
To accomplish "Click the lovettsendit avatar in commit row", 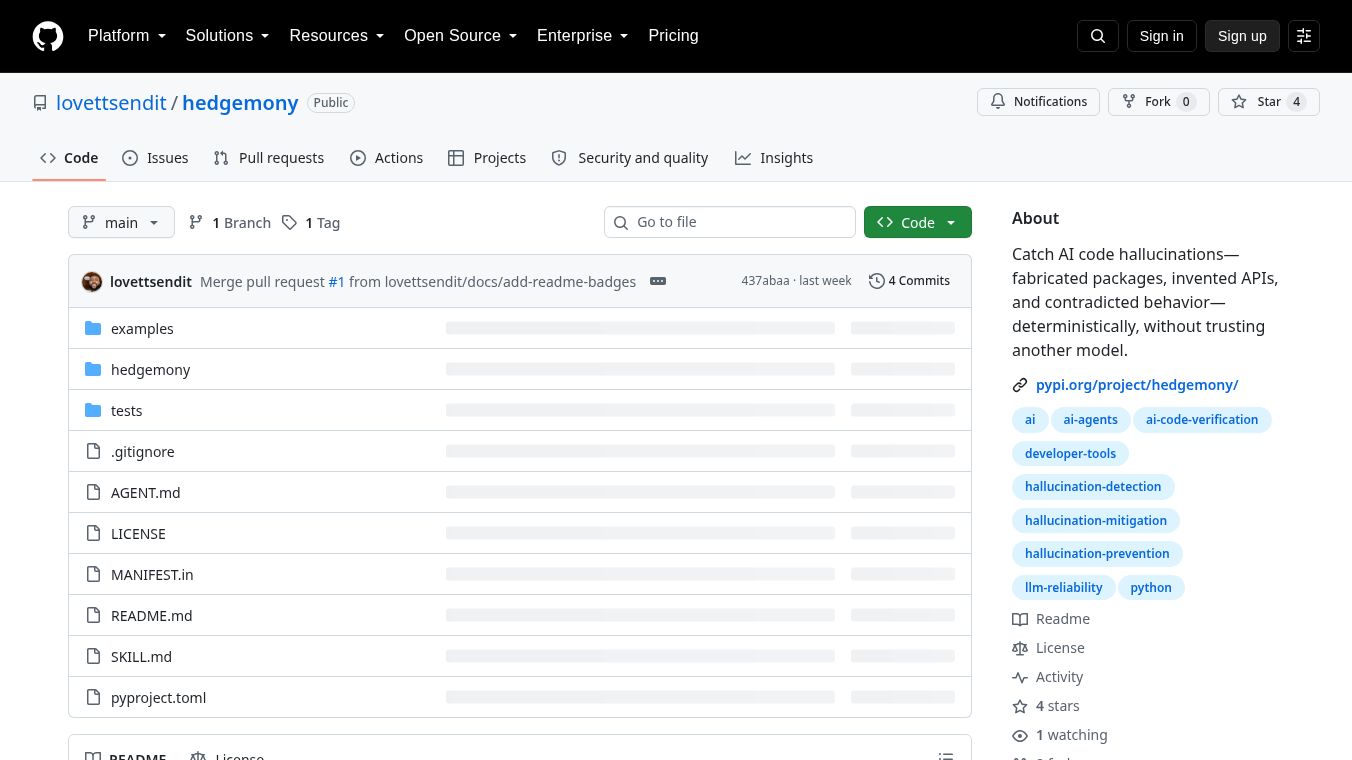I will (x=92, y=281).
